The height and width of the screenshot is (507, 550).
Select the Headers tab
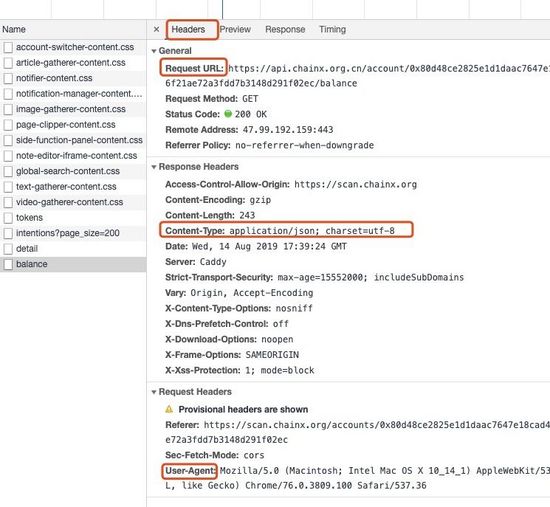tap(188, 29)
